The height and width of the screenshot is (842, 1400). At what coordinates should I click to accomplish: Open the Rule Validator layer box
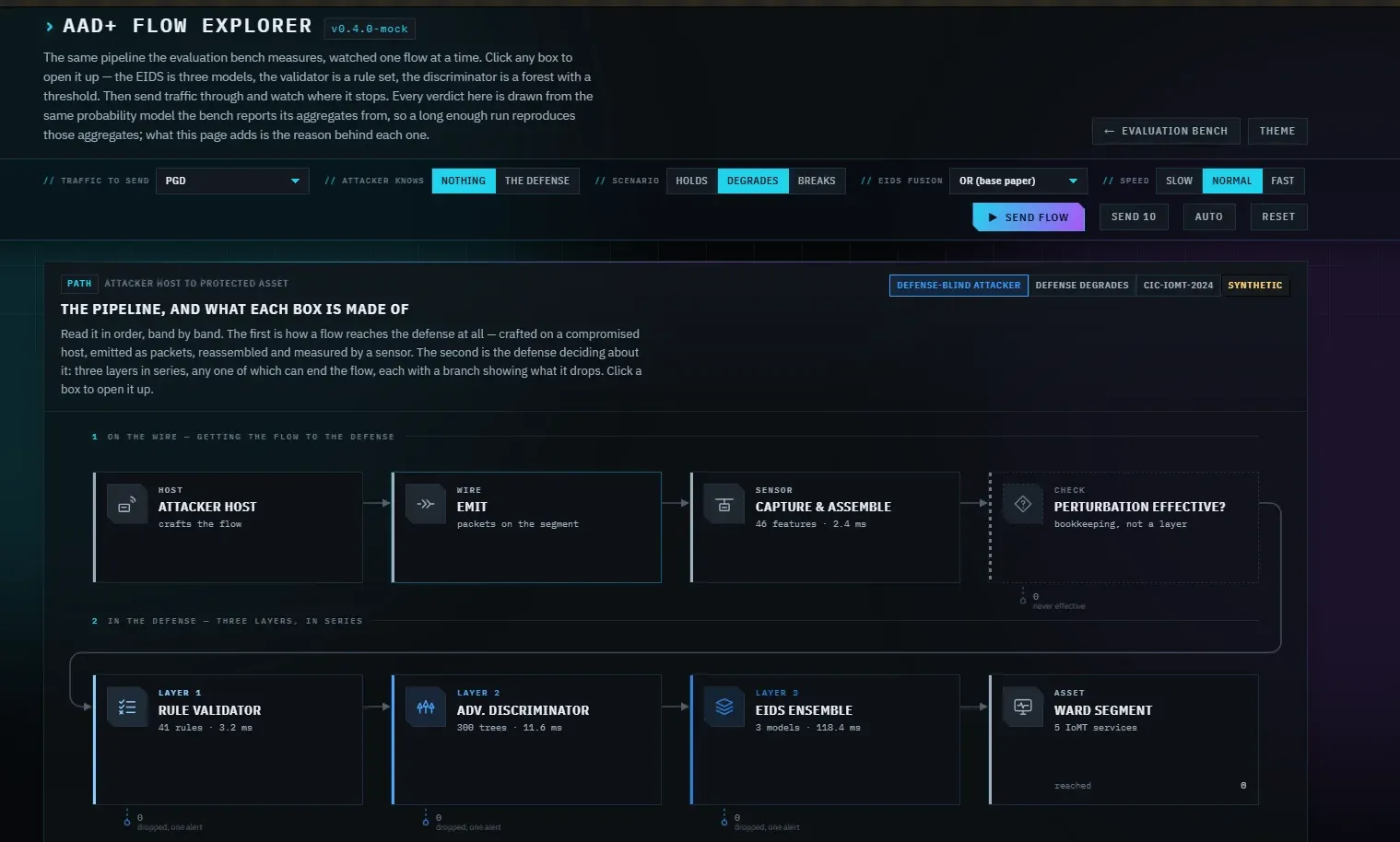(x=228, y=740)
